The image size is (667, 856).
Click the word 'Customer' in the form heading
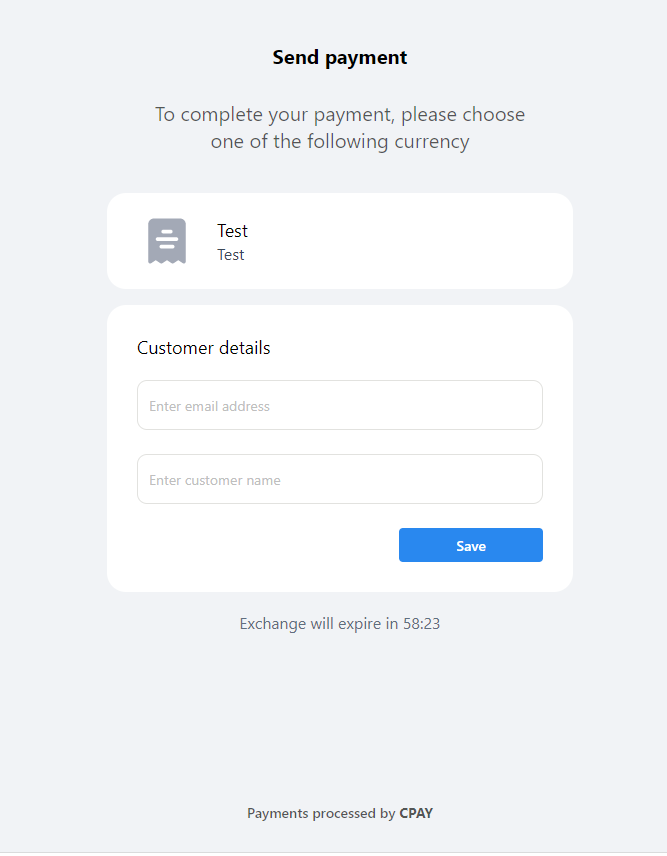pos(171,348)
